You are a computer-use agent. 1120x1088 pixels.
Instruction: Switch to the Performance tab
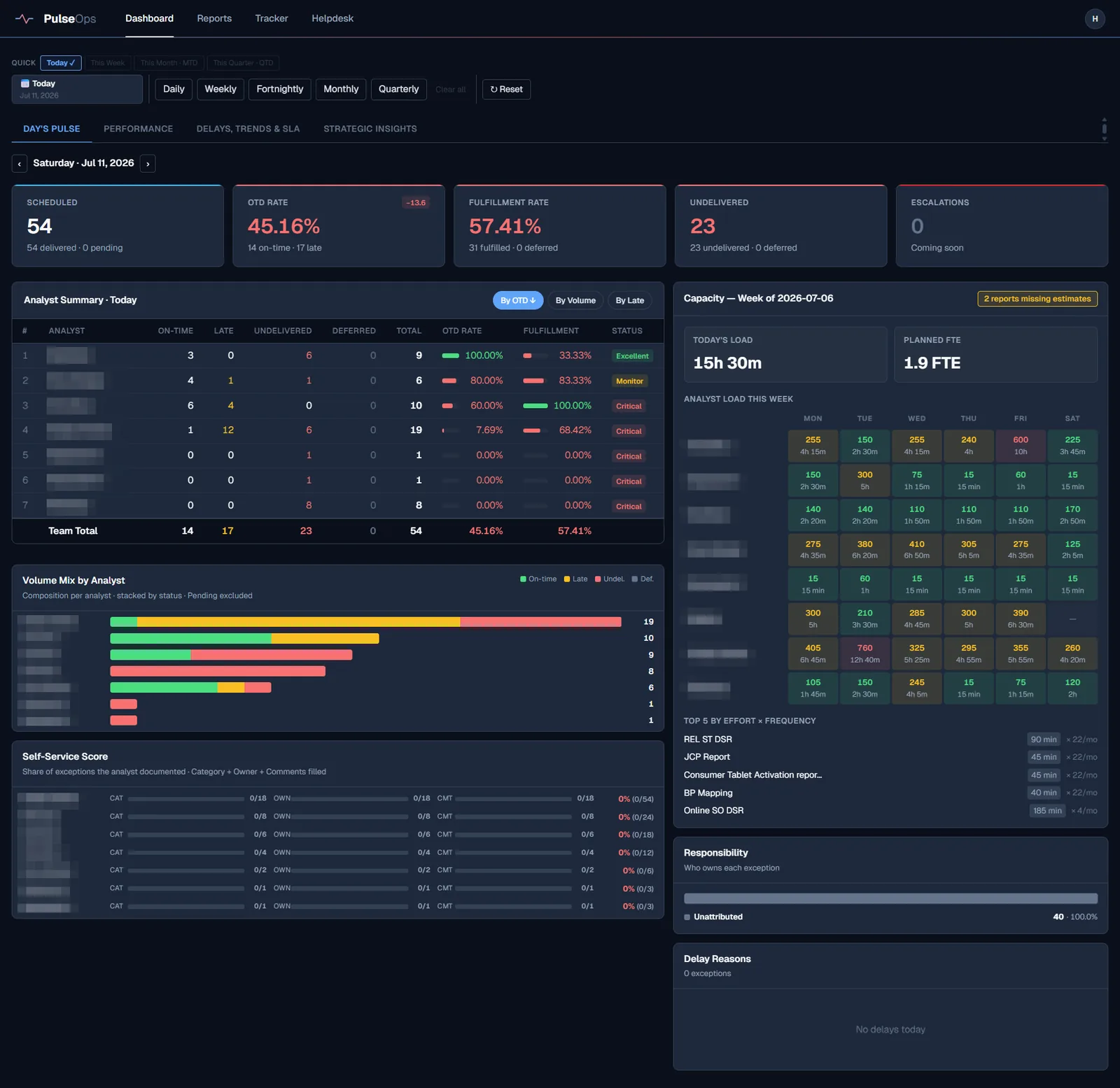138,129
